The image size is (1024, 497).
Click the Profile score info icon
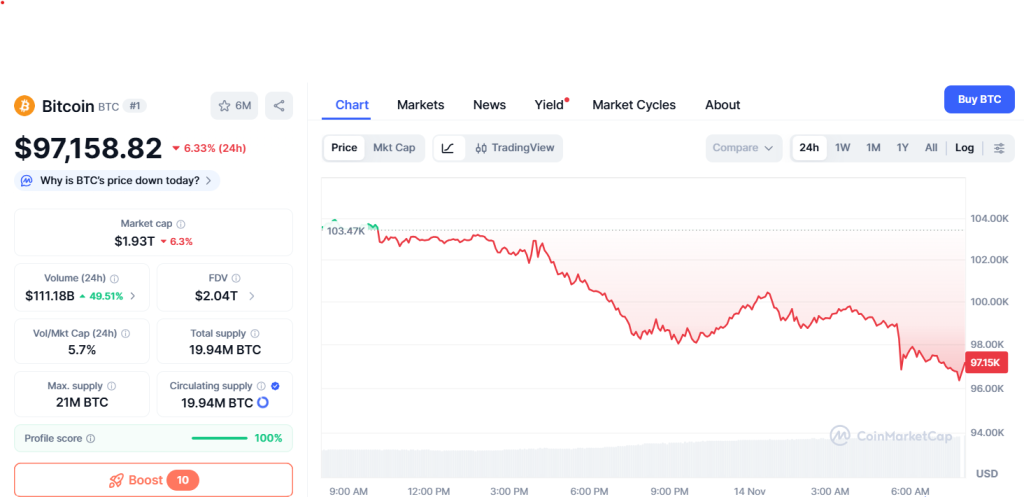(91, 438)
